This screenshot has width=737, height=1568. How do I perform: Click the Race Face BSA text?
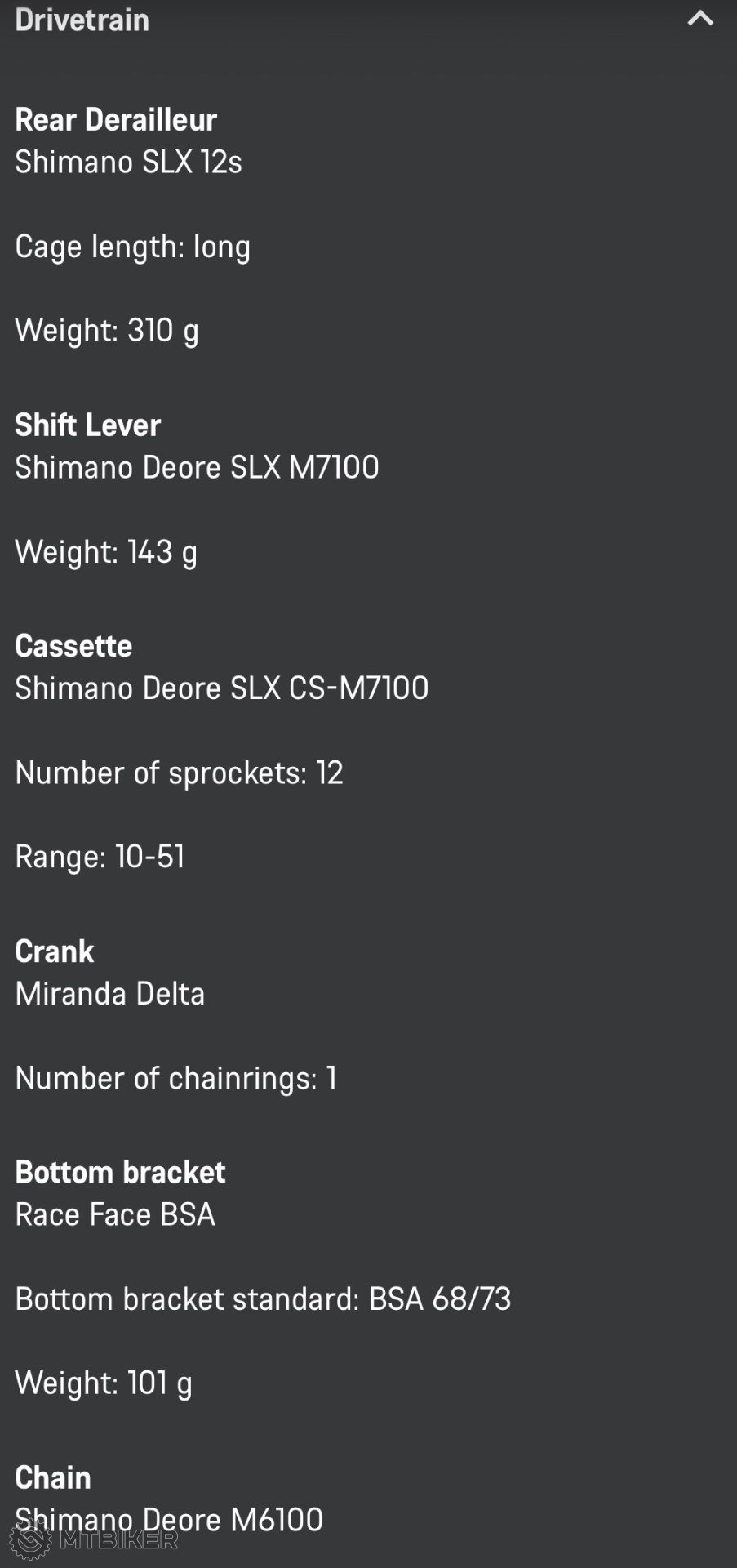click(x=115, y=1215)
